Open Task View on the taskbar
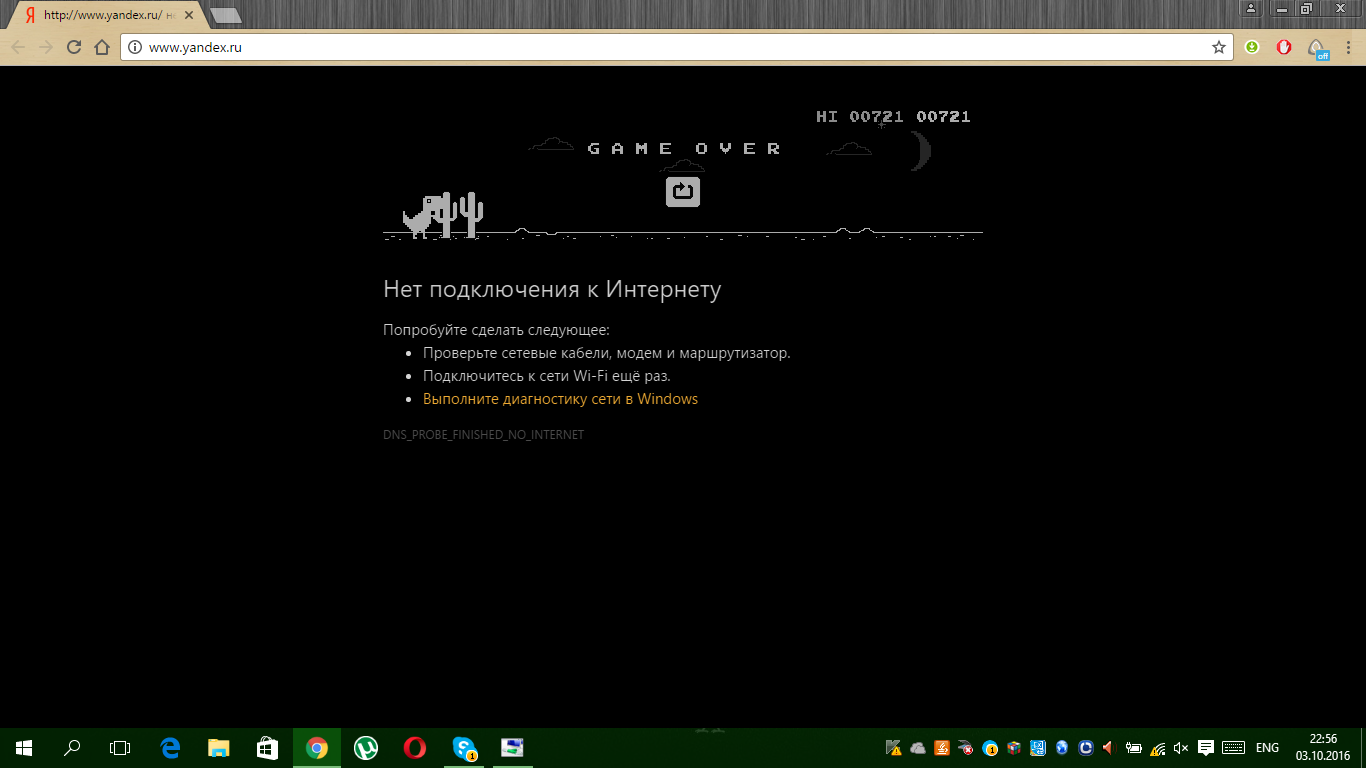This screenshot has width=1366, height=768. click(120, 747)
